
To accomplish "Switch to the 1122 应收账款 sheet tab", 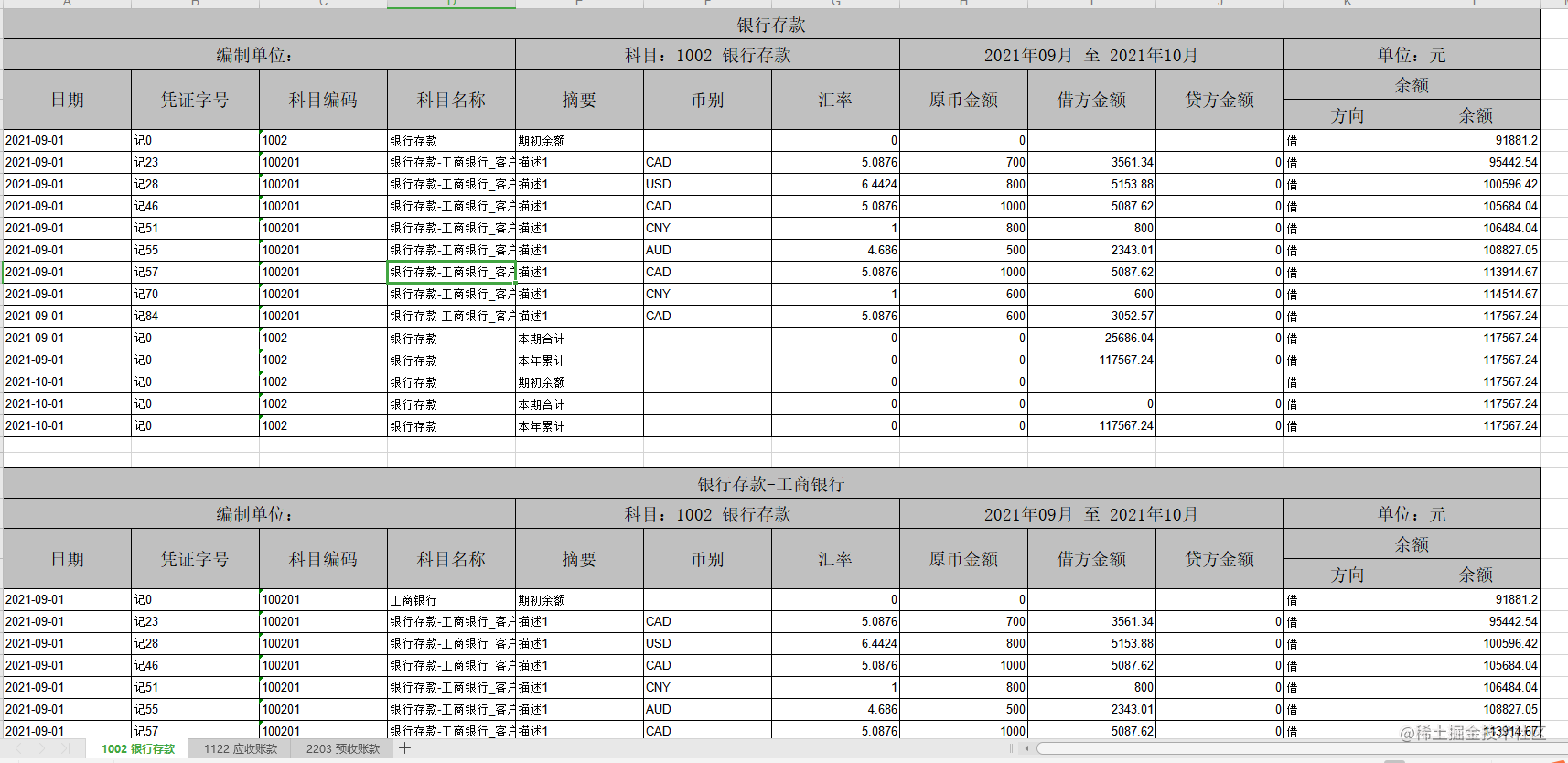I will click(x=241, y=748).
